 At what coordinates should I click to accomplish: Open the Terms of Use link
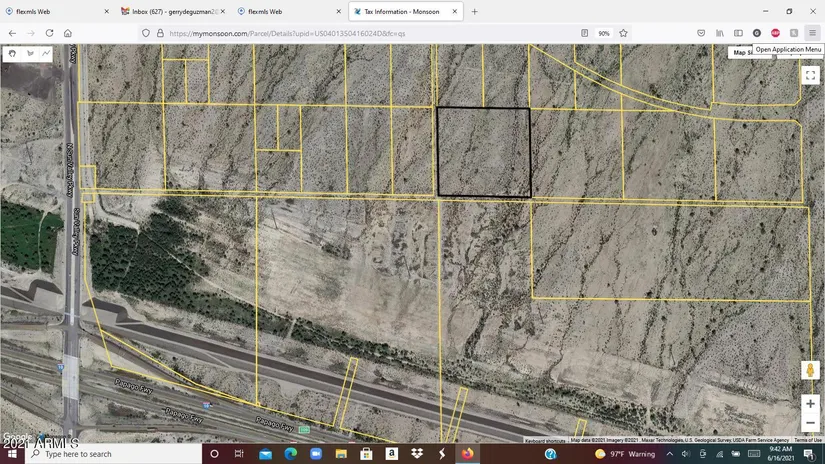[x=808, y=440]
